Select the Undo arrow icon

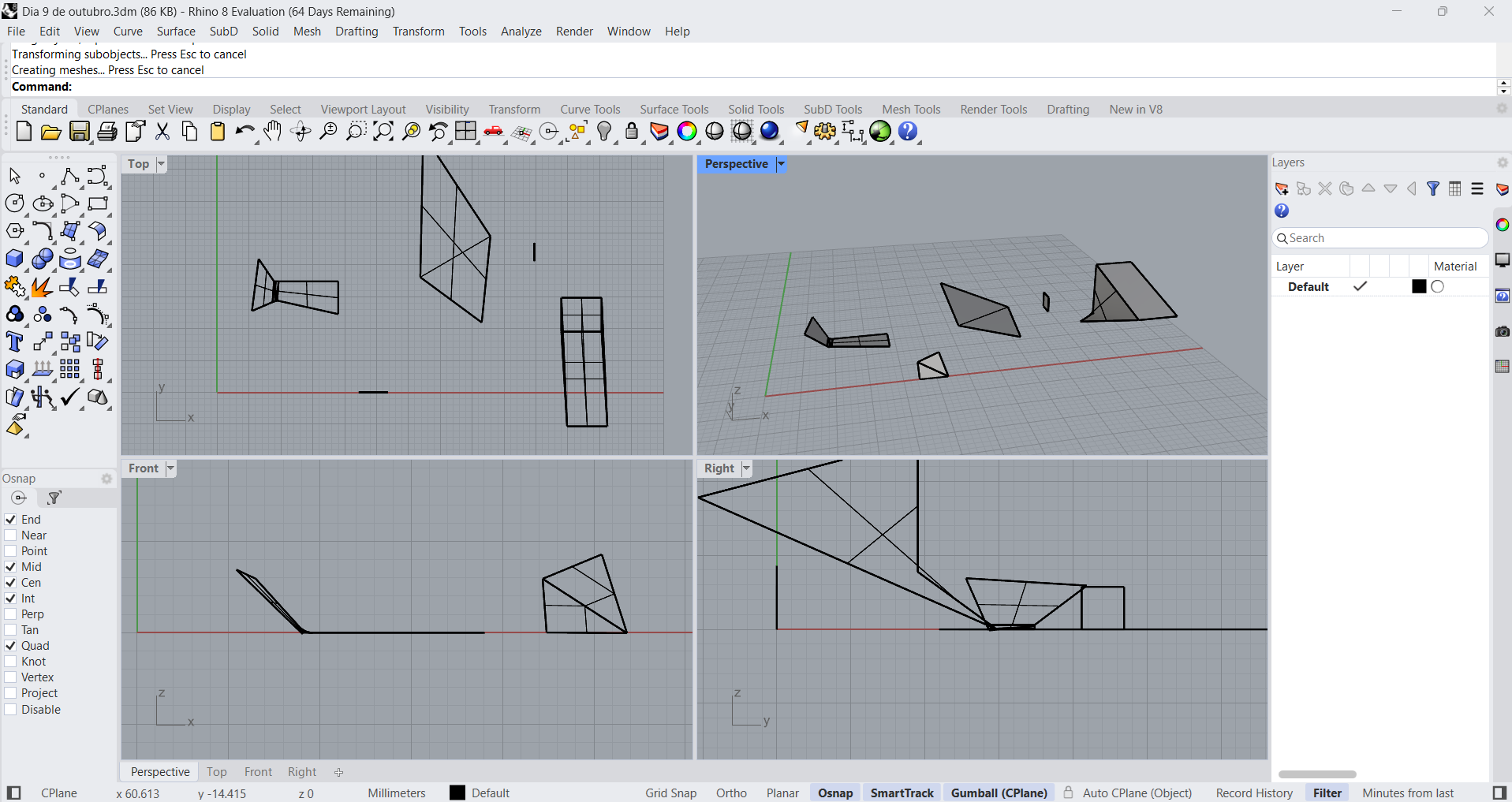pyautogui.click(x=244, y=132)
